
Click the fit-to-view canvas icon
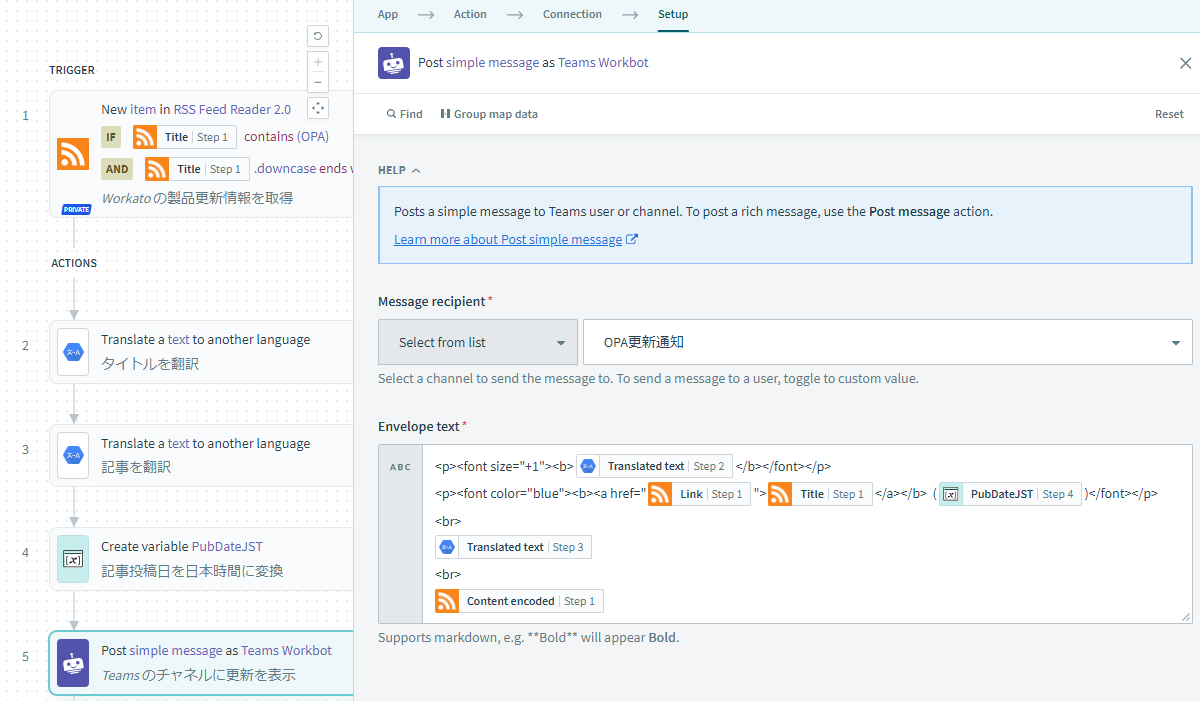318,107
